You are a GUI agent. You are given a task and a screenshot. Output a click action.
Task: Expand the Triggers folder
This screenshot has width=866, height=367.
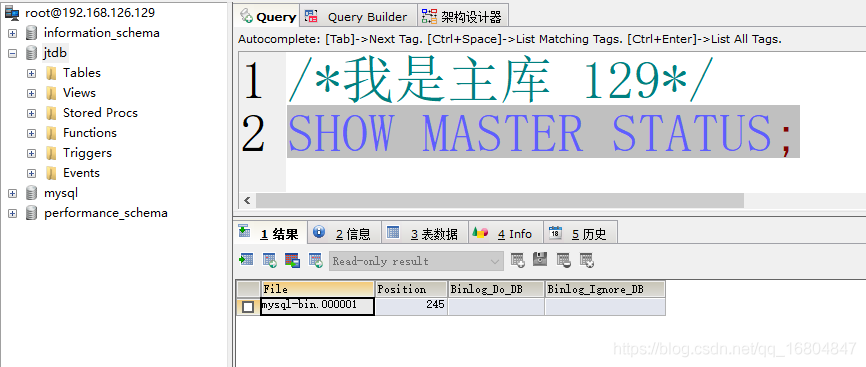coord(31,154)
